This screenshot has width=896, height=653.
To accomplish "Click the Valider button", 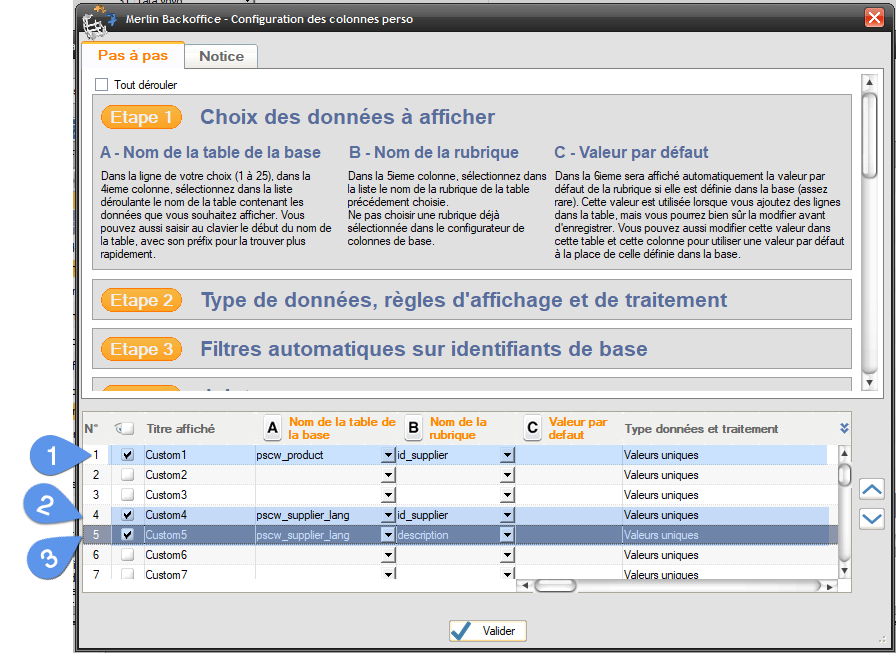I will [487, 631].
